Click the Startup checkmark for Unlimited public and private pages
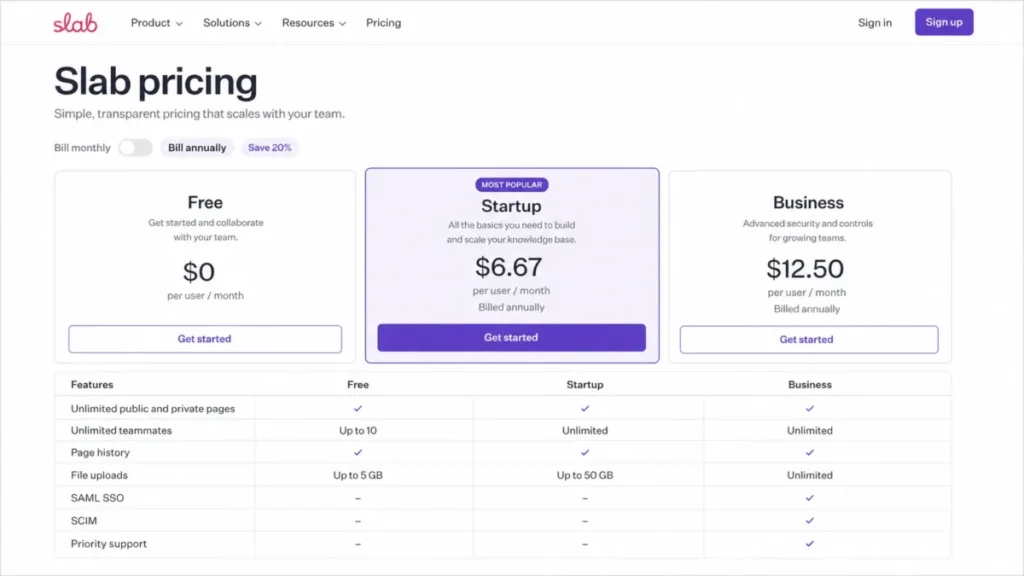The height and width of the screenshot is (576, 1024). (585, 409)
